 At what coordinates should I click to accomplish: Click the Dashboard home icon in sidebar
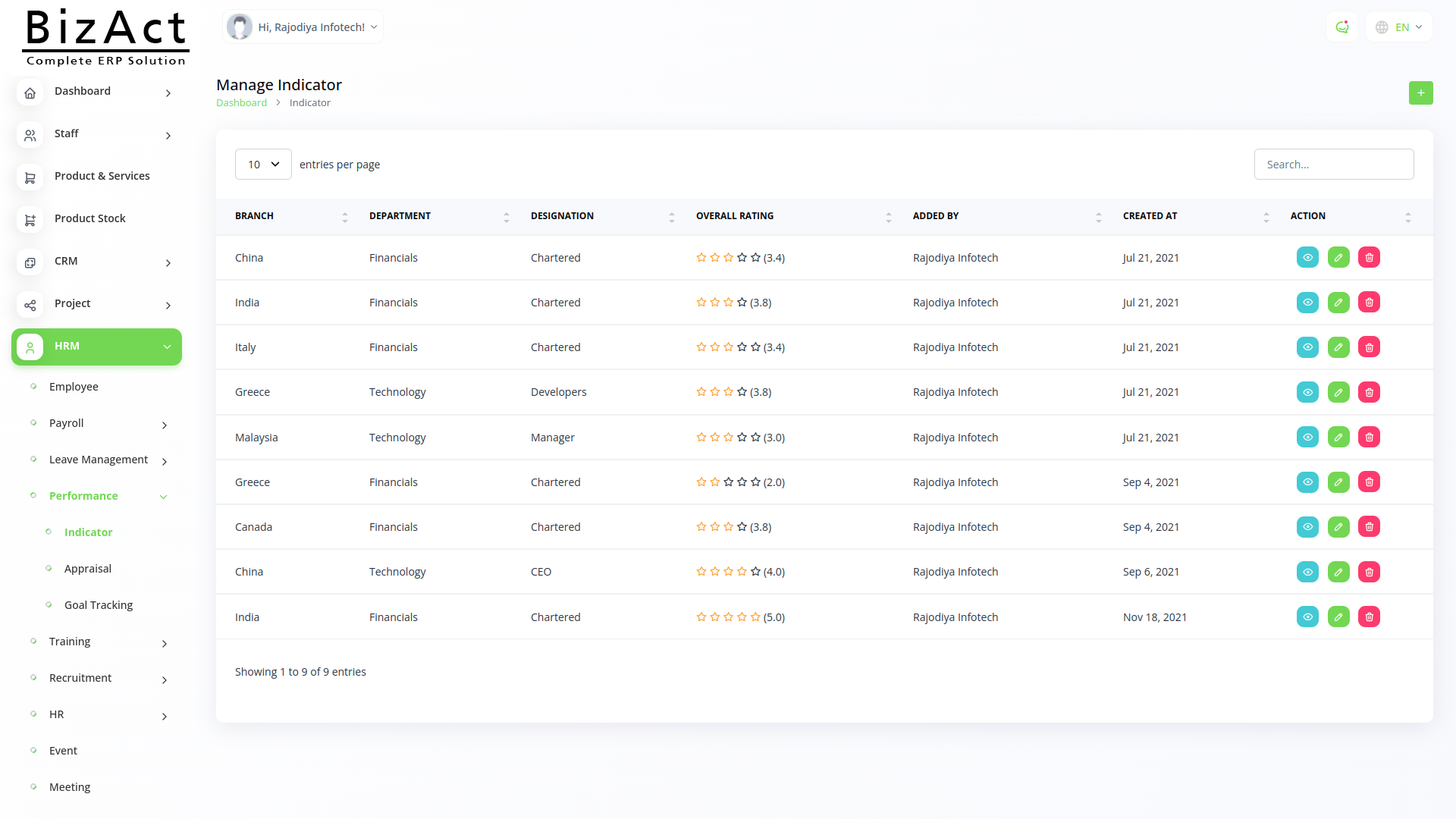click(x=30, y=93)
